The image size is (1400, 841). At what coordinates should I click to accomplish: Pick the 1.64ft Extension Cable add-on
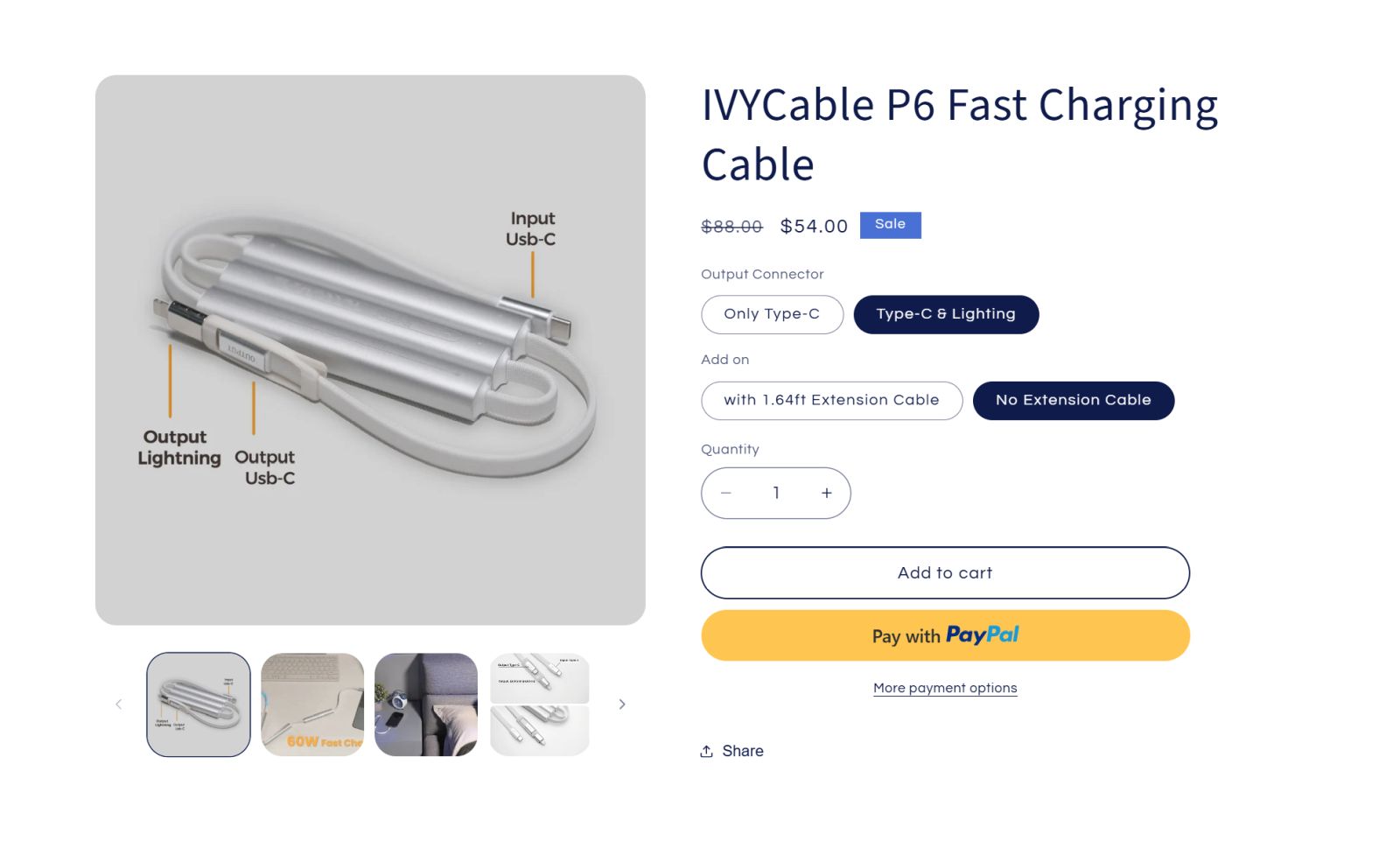(831, 401)
